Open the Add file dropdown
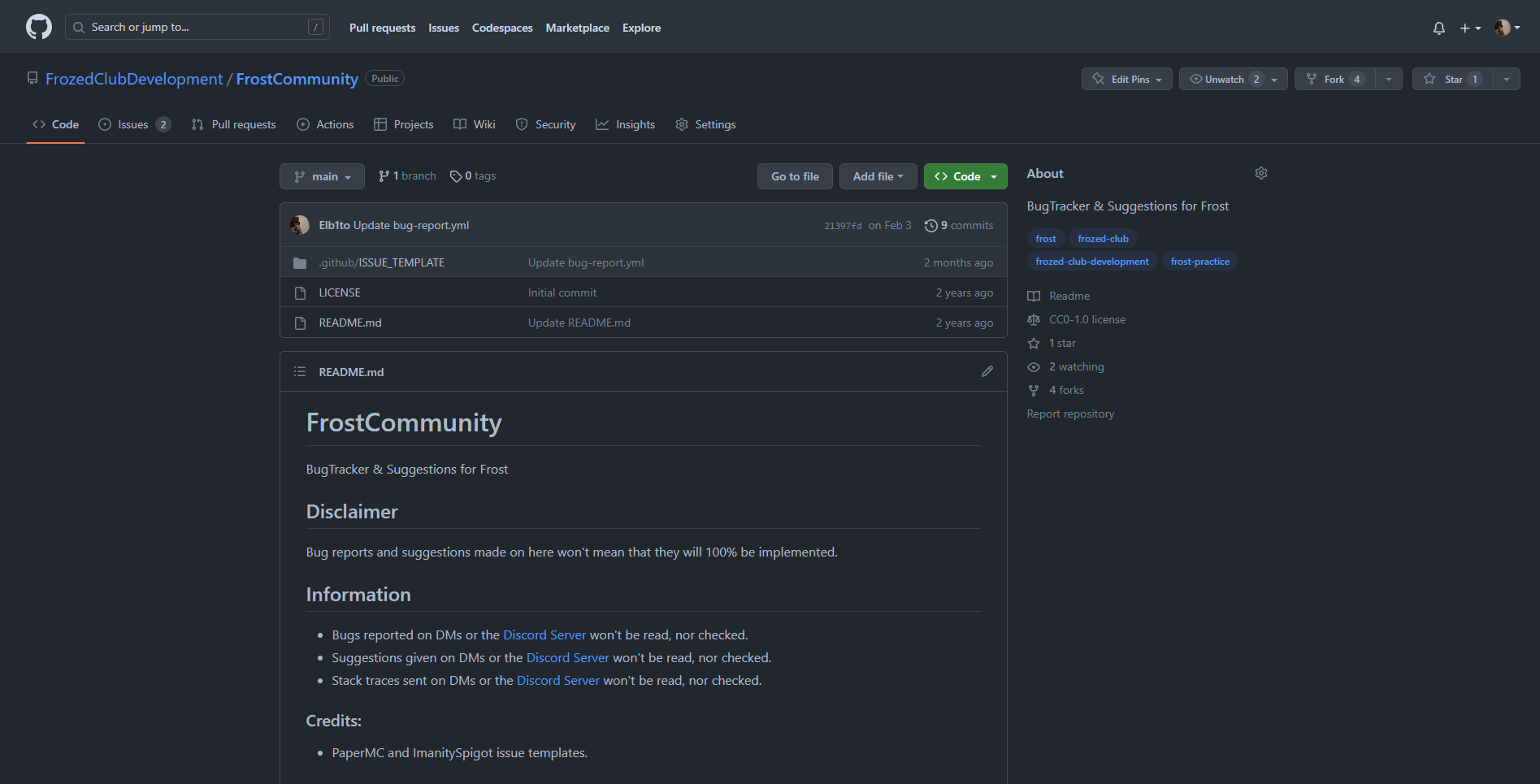This screenshot has width=1540, height=784. (x=878, y=176)
